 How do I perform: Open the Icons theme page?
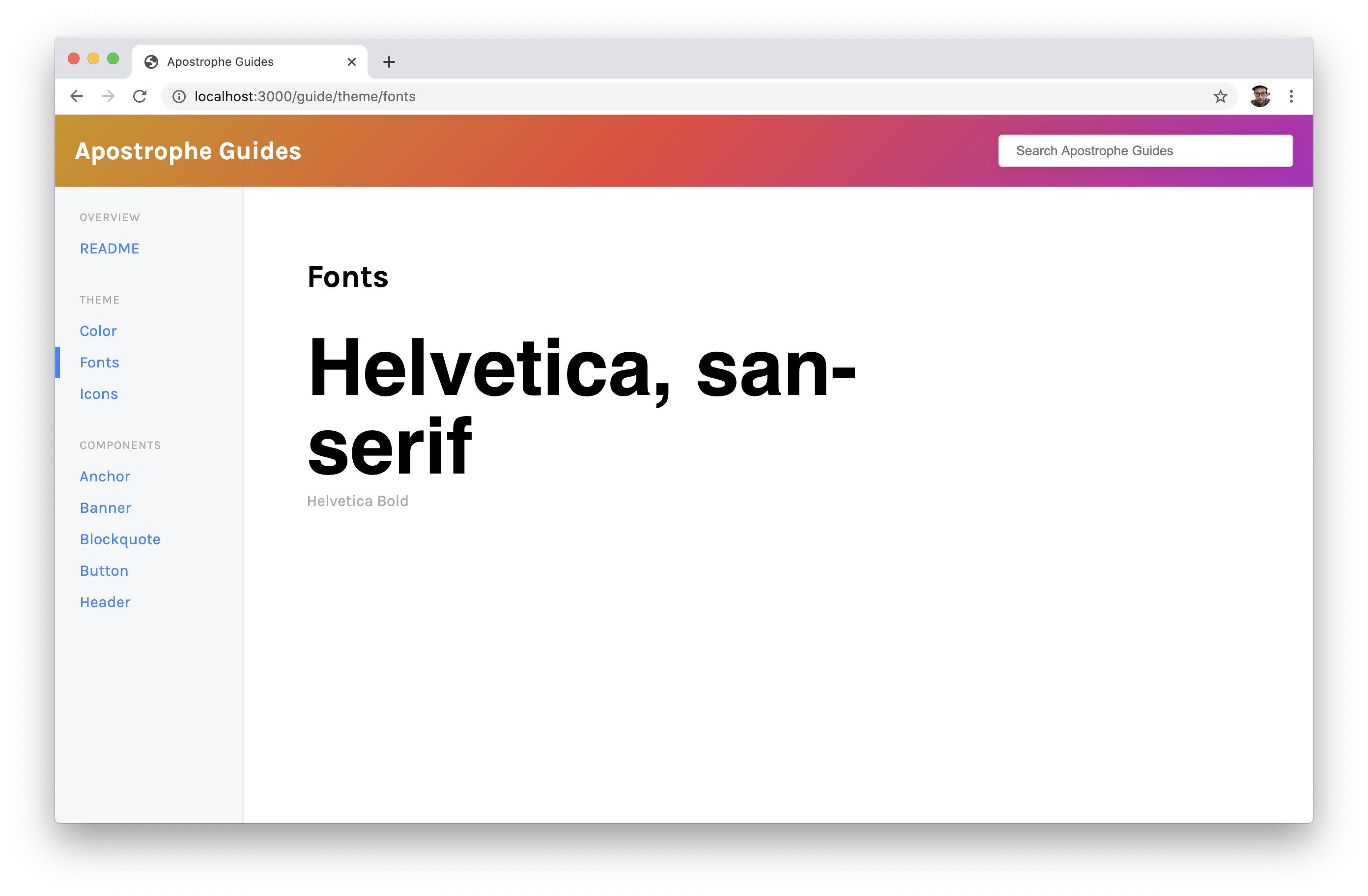point(99,394)
